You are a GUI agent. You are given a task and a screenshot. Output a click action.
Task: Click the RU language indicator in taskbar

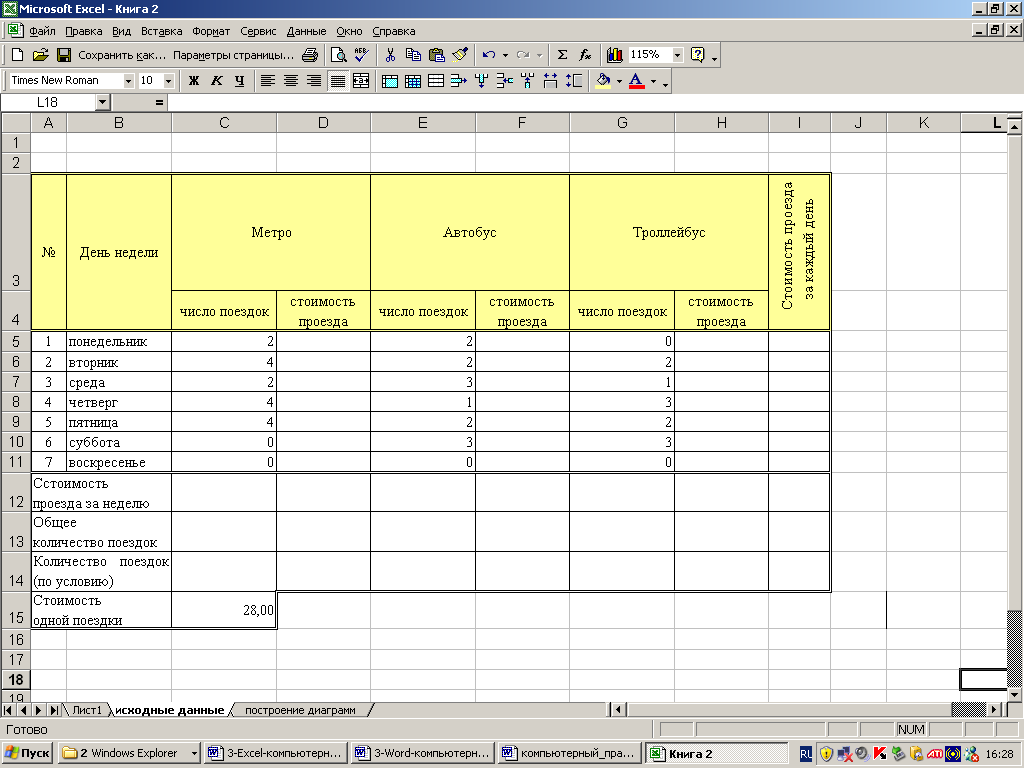pyautogui.click(x=806, y=754)
